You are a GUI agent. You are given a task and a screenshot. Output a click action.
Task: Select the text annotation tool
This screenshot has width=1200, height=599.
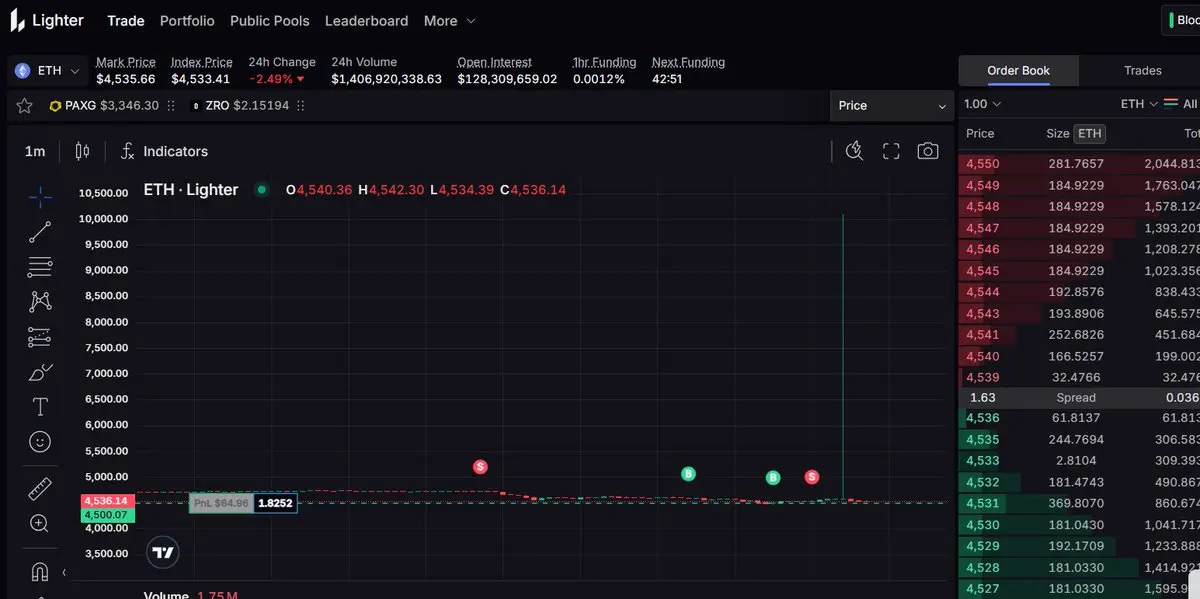pos(40,407)
